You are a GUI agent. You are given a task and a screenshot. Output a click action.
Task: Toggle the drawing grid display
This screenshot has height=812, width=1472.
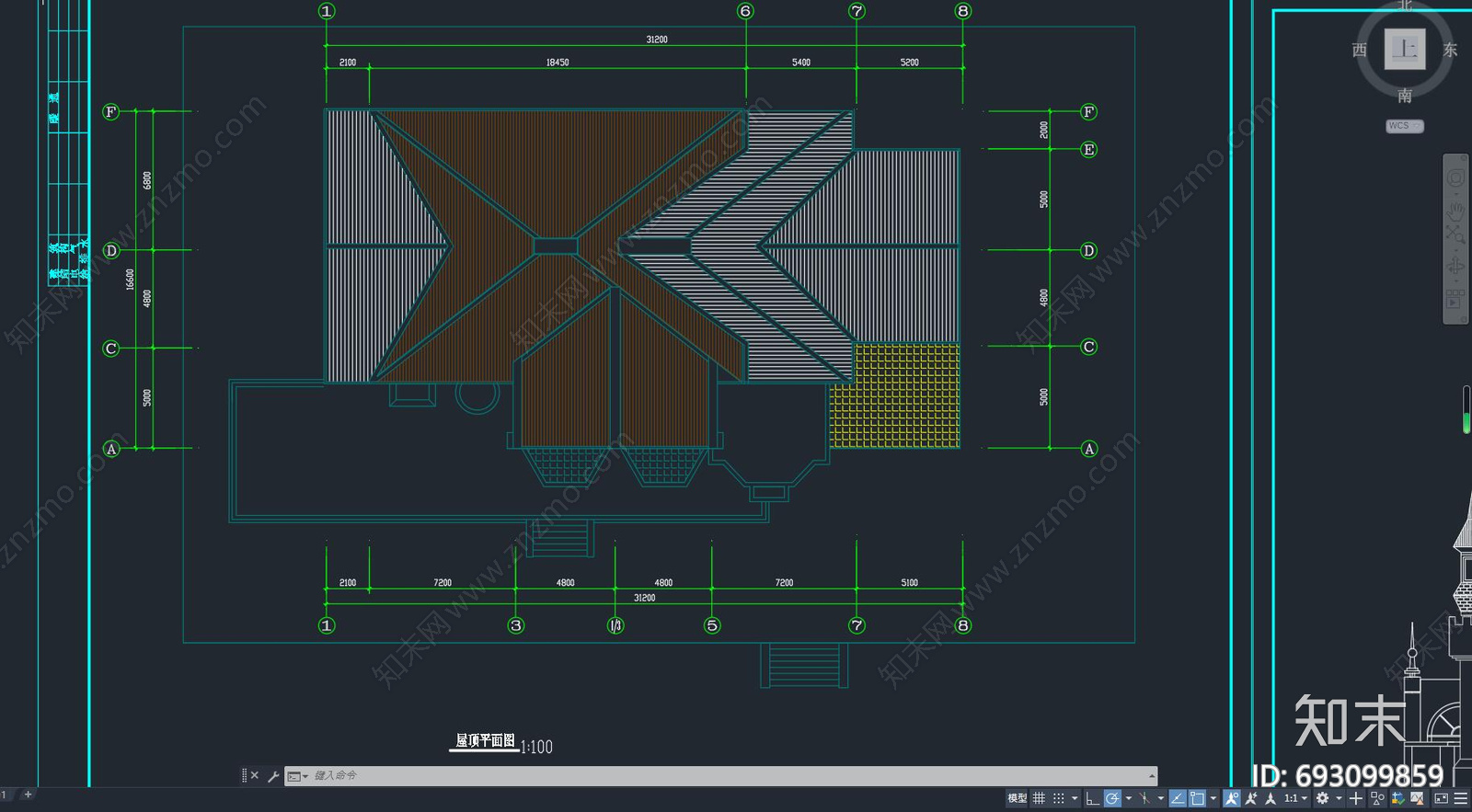point(1039,798)
